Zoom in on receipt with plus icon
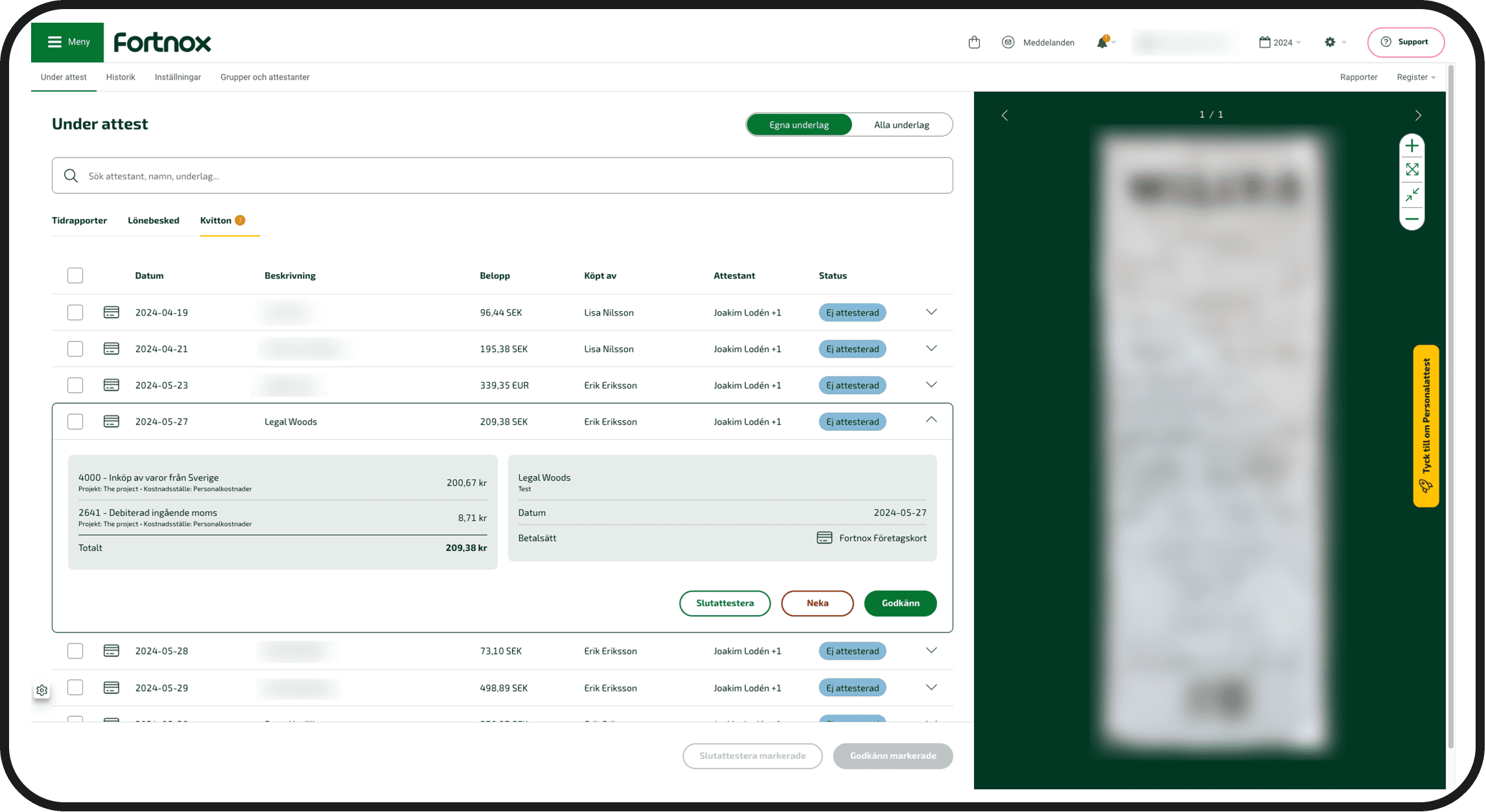Screen dimensions: 1486x812 click(x=1411, y=146)
